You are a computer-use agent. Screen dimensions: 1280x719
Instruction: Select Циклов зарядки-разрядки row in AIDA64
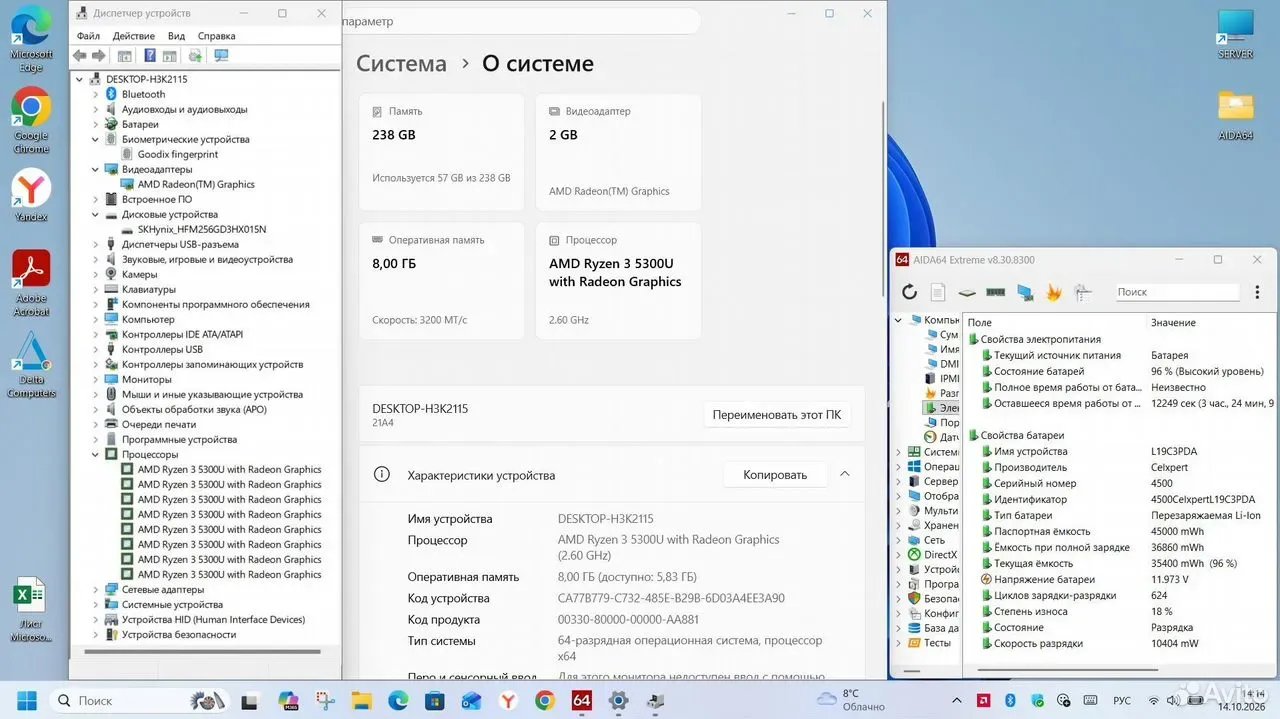point(1120,595)
